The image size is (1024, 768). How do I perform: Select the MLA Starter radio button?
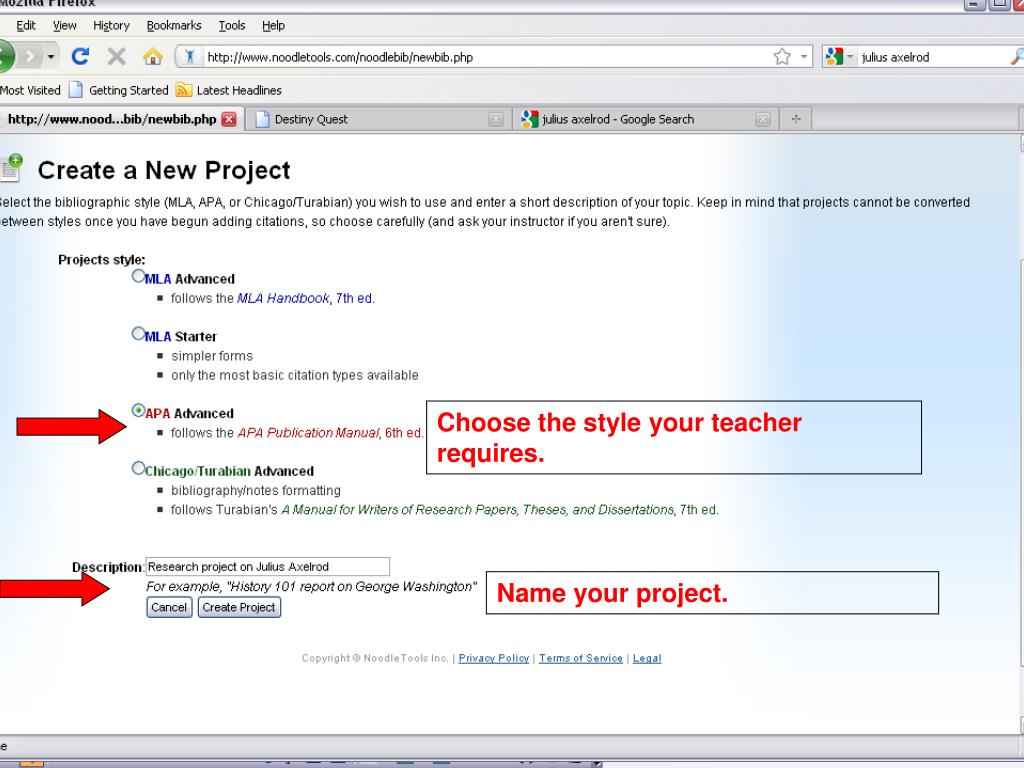138,334
